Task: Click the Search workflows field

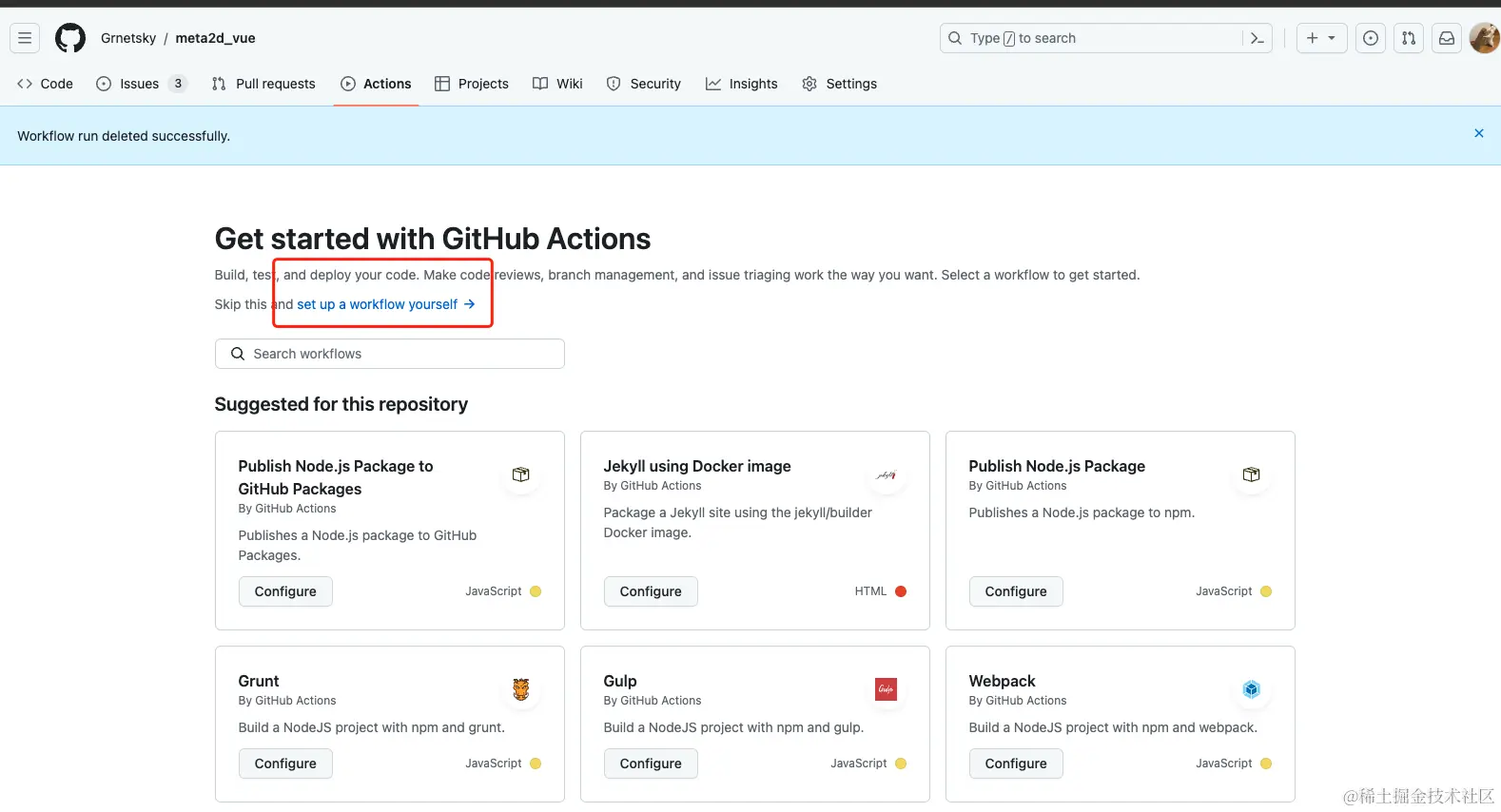Action: (x=390, y=354)
